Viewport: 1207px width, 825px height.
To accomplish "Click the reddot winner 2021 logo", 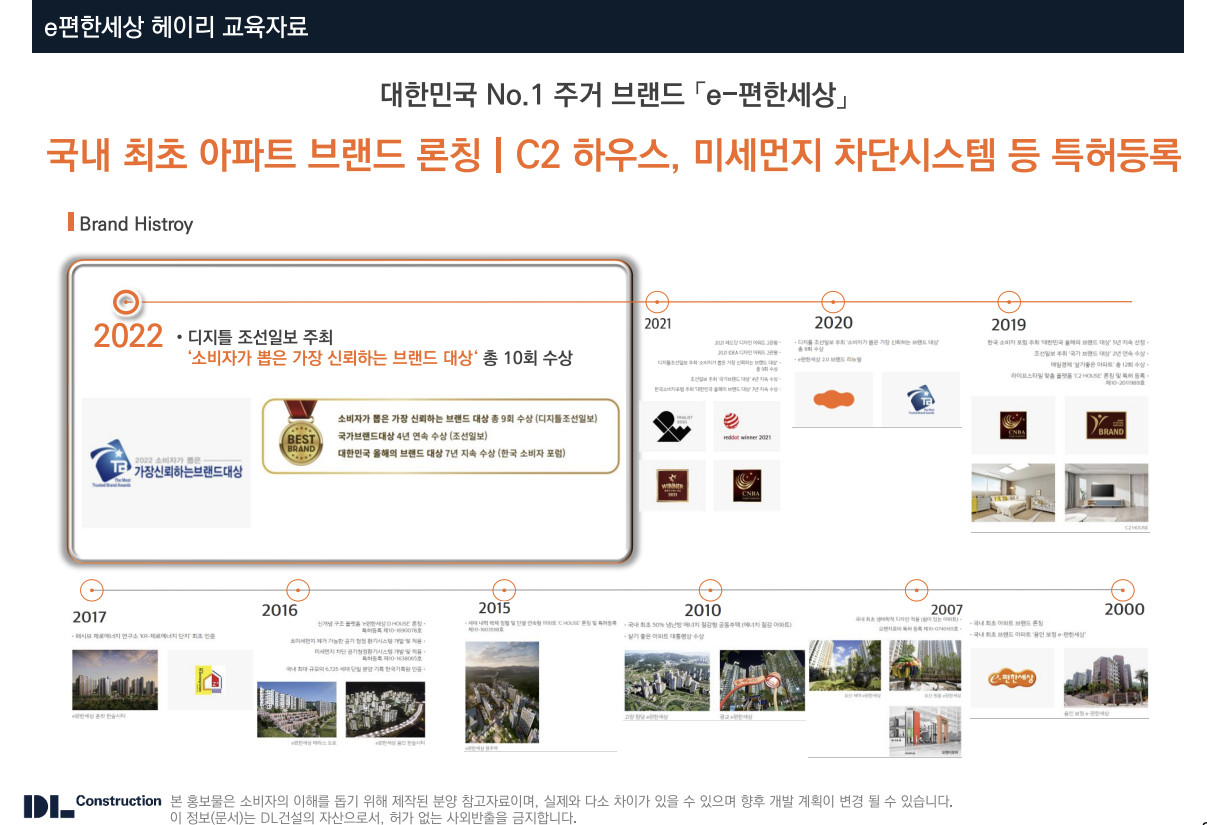I will pyautogui.click(x=746, y=426).
